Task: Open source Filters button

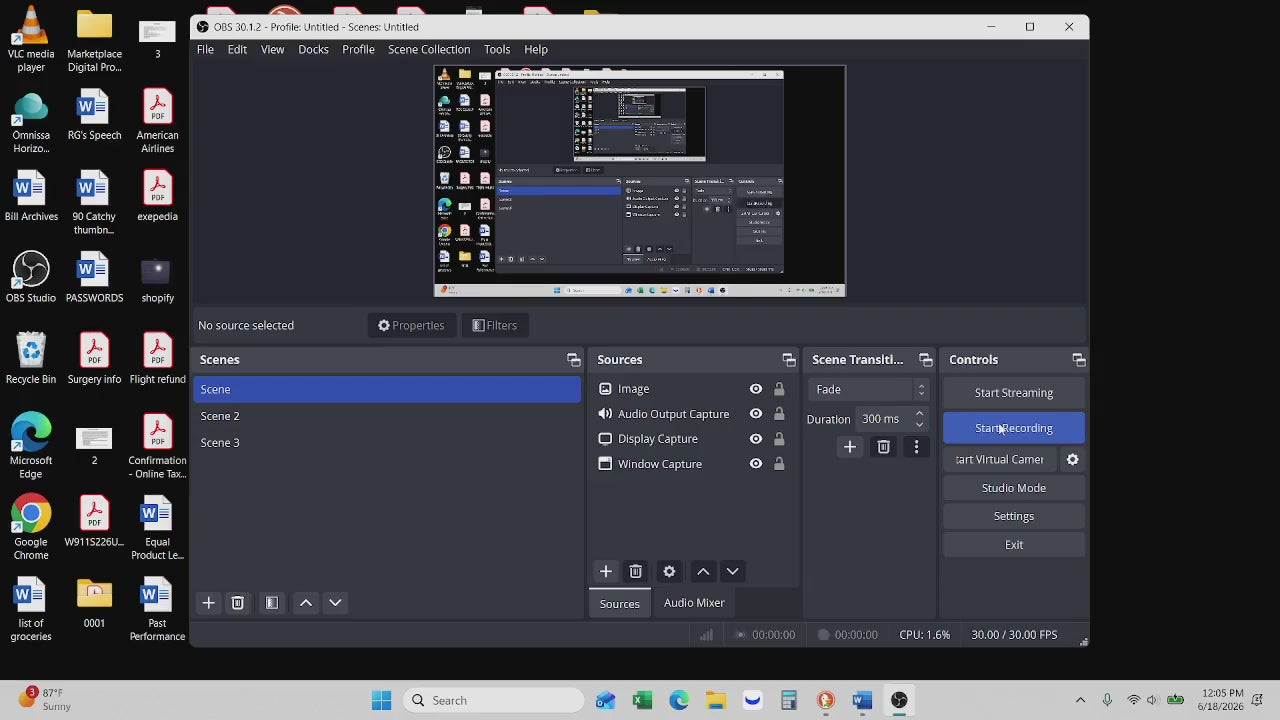Action: [495, 325]
